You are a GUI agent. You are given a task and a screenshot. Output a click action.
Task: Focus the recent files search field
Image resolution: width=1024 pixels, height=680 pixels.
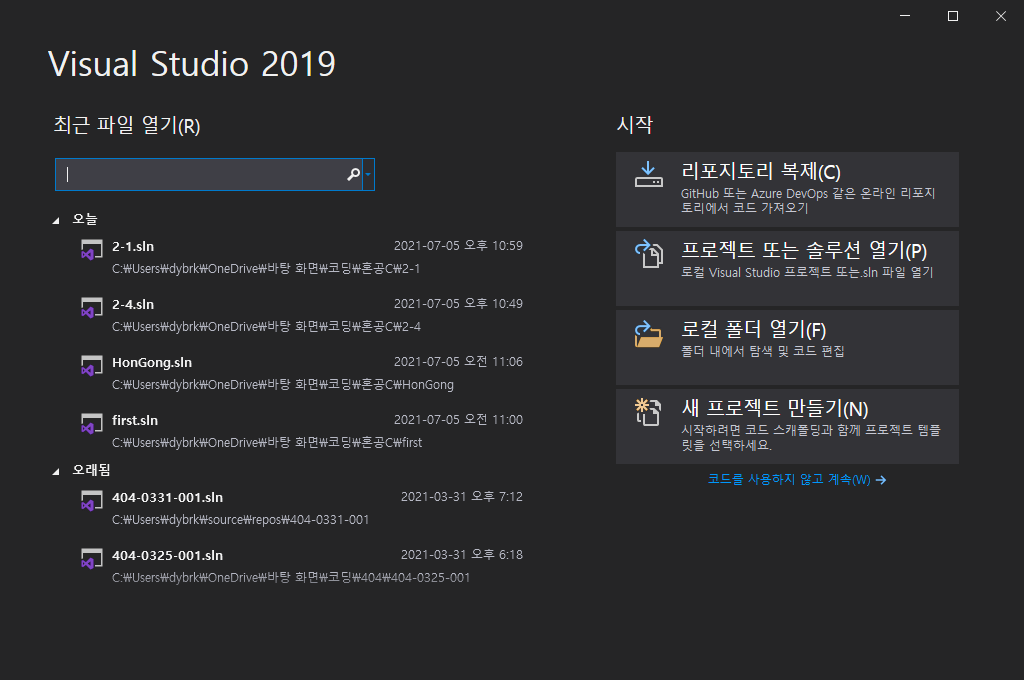click(x=208, y=174)
